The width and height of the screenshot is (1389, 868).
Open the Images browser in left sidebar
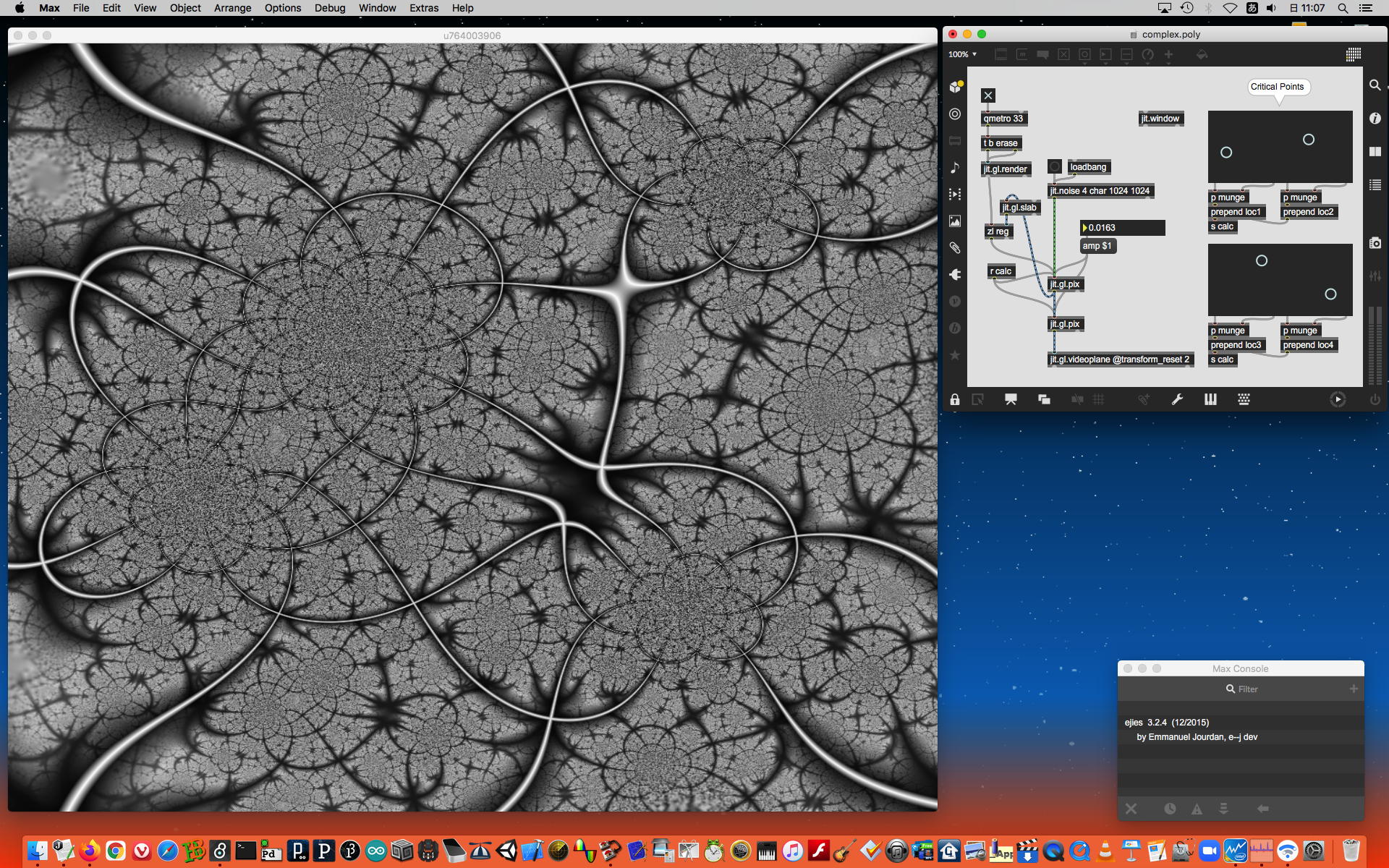(955, 221)
